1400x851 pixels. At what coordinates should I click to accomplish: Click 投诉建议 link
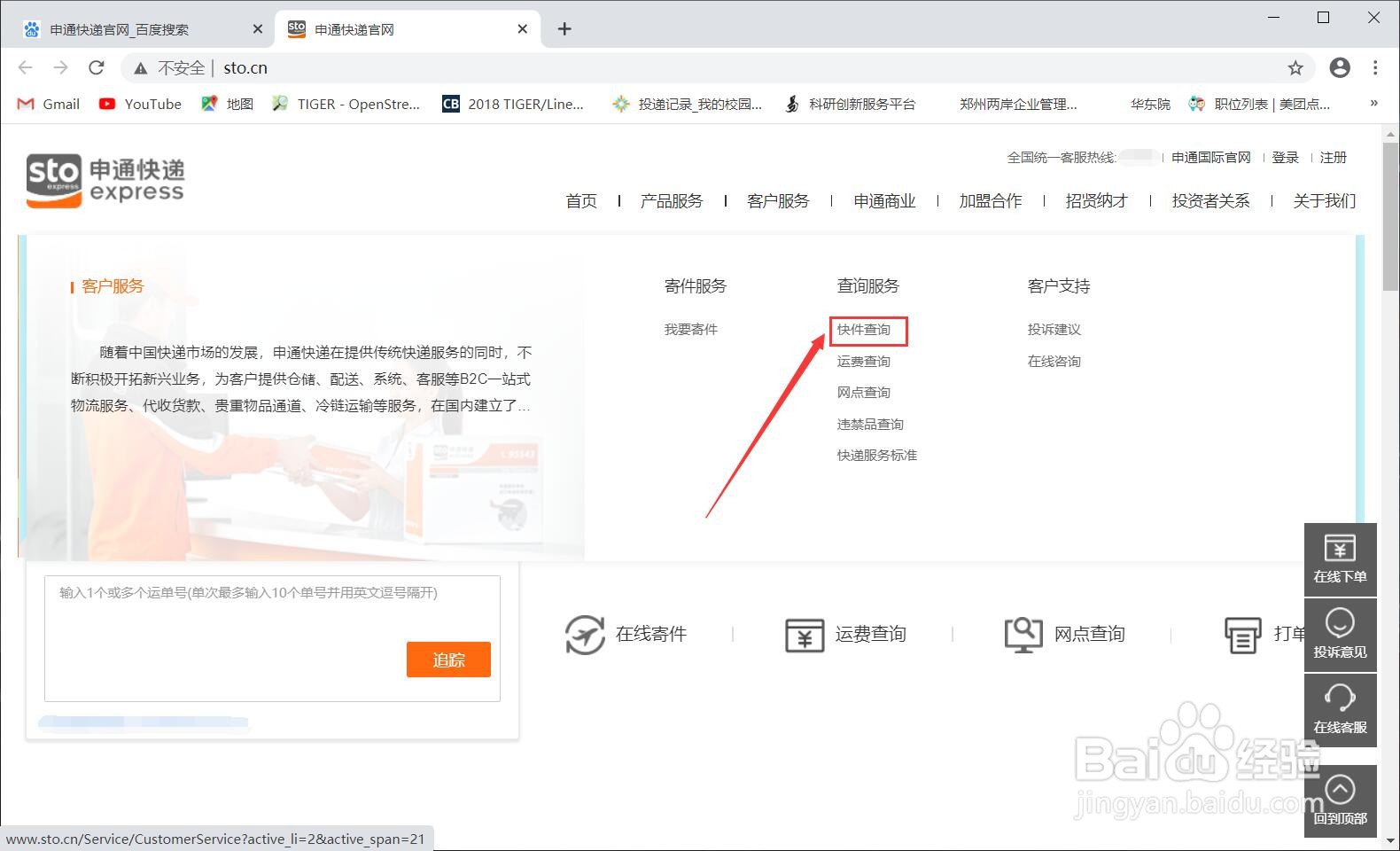[1054, 329]
